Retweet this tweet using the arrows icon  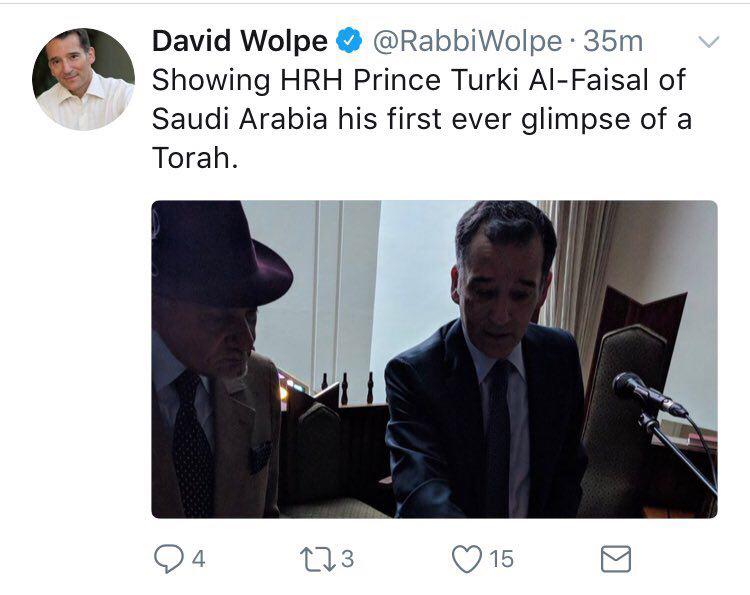click(x=319, y=558)
